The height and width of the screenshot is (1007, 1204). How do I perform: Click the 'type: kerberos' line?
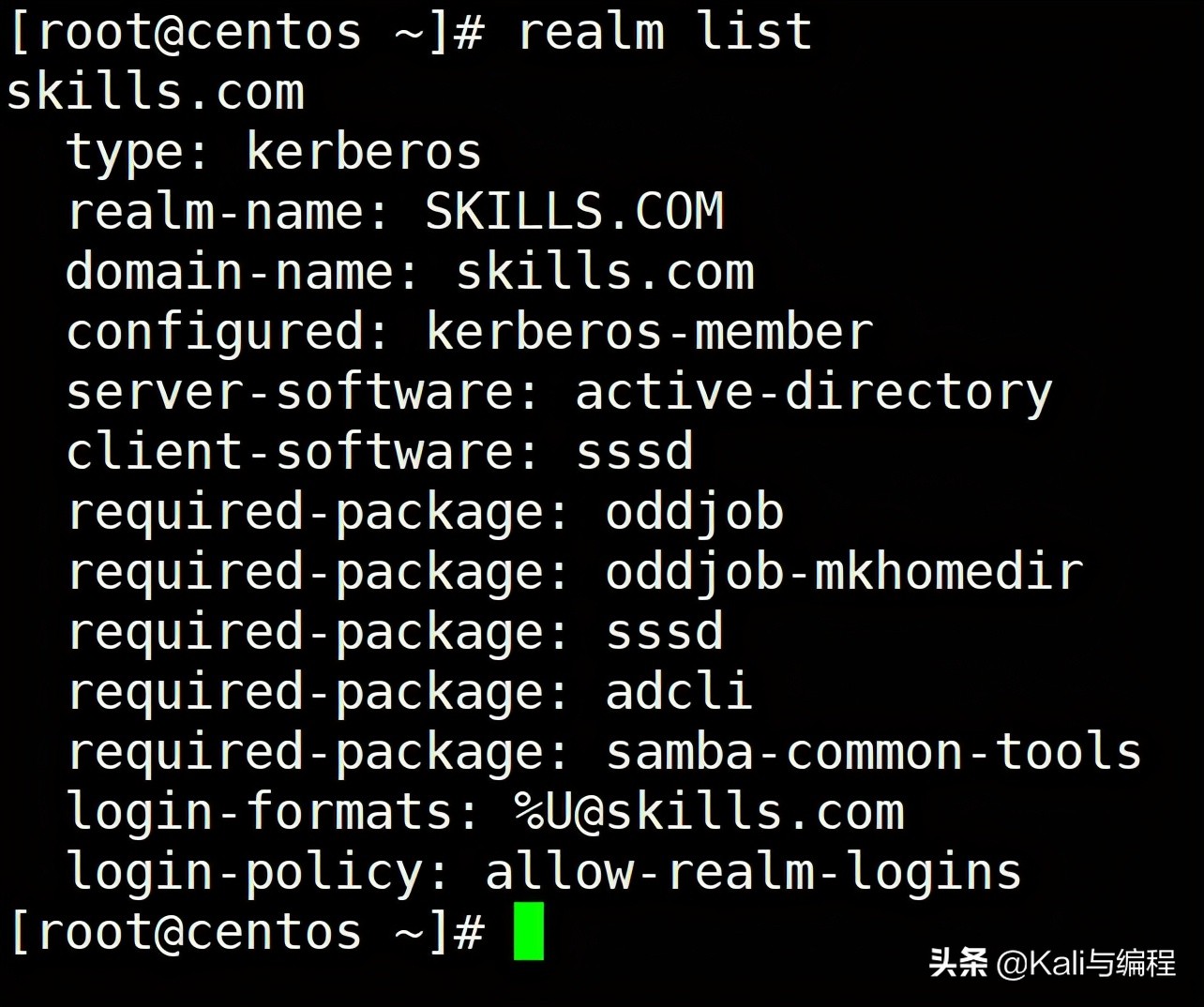(273, 152)
